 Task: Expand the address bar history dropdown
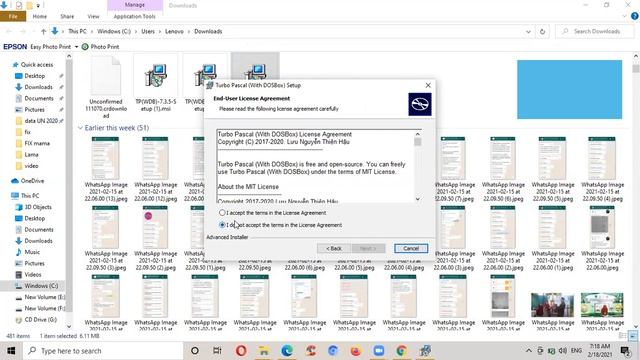pyautogui.click(x=528, y=31)
